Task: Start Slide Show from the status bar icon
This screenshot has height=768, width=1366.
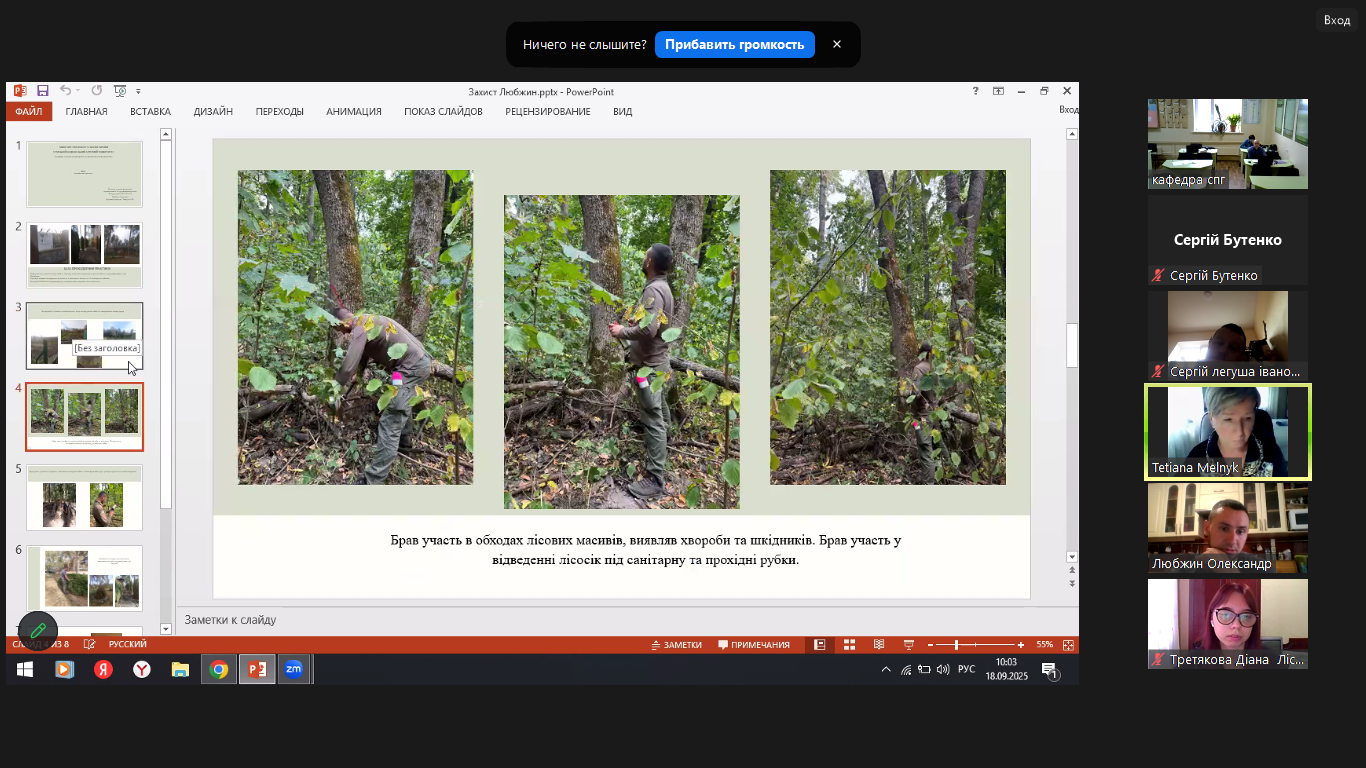Action: click(909, 645)
